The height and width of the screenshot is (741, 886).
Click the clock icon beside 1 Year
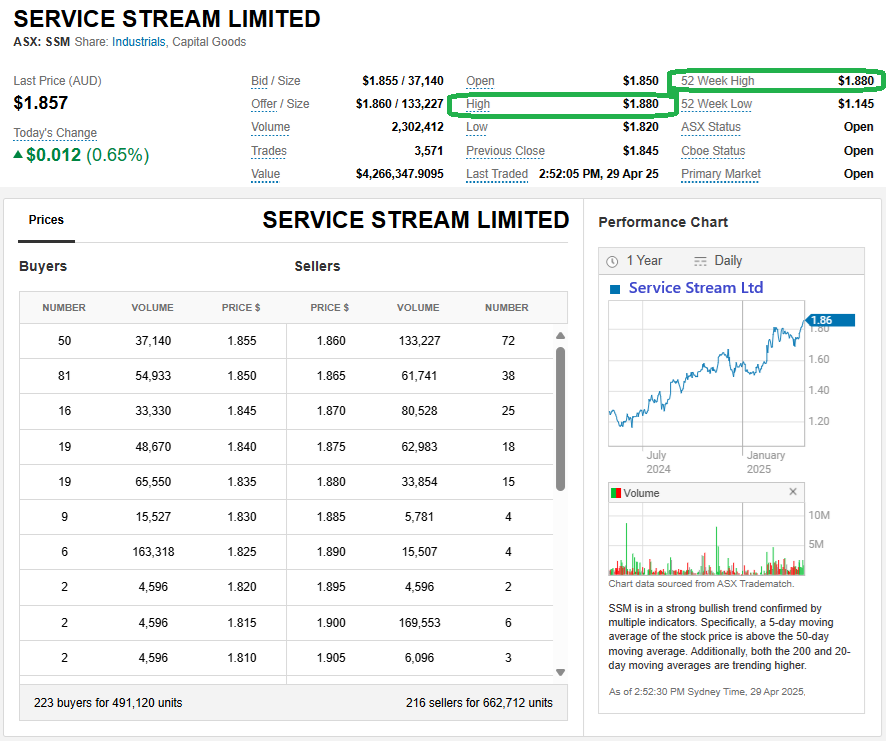pos(613,261)
